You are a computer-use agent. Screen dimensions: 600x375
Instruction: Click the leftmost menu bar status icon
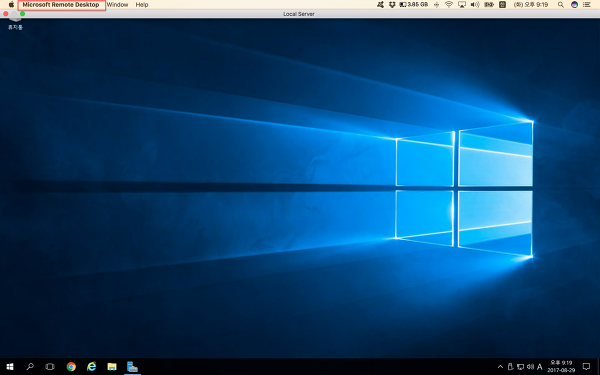pyautogui.click(x=380, y=5)
